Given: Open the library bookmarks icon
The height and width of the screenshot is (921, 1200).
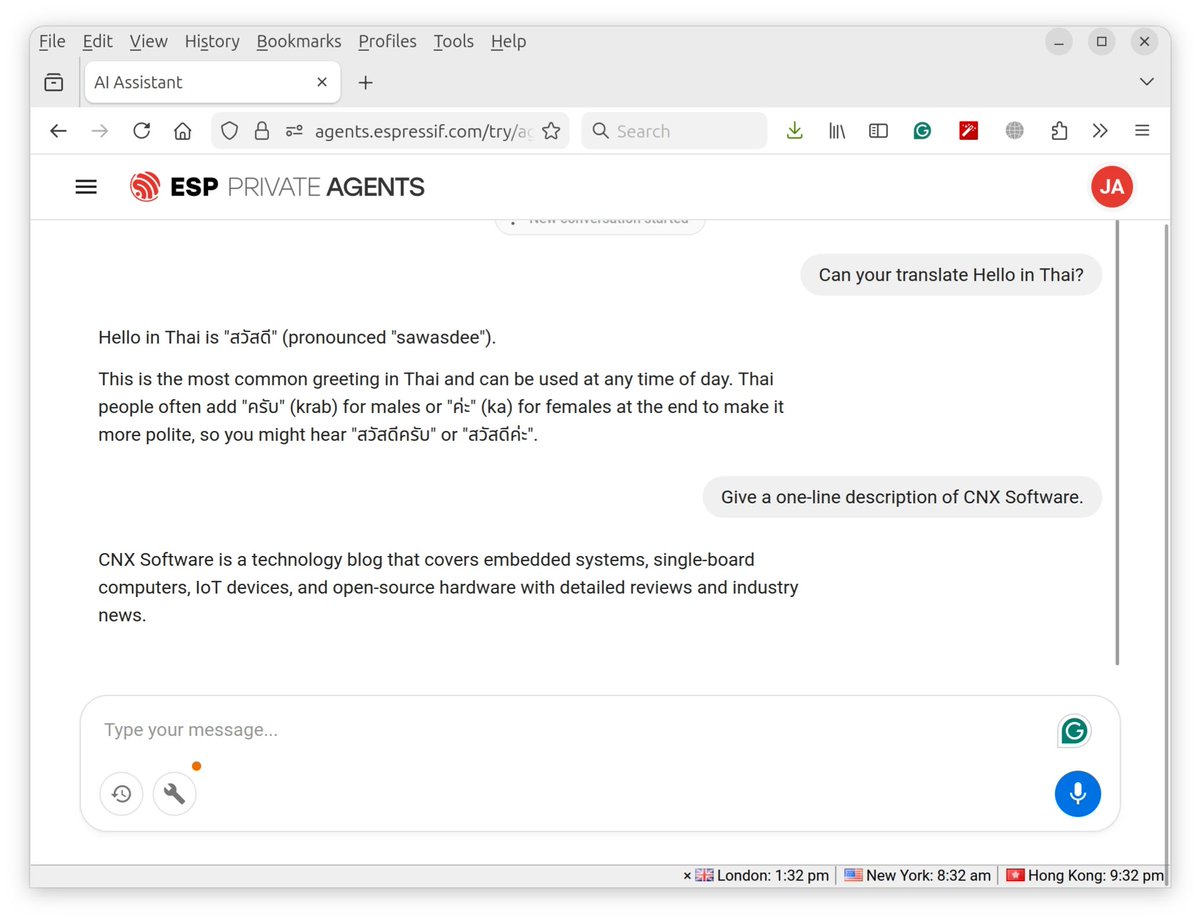Looking at the screenshot, I should click(837, 131).
